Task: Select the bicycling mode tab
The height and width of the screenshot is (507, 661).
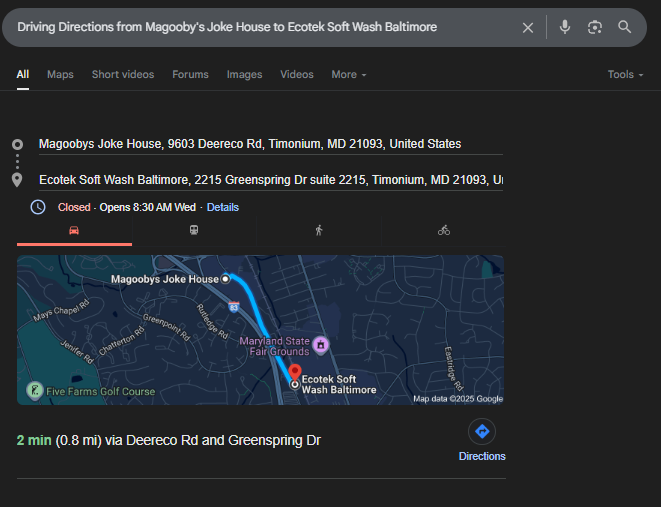Action: 443,231
